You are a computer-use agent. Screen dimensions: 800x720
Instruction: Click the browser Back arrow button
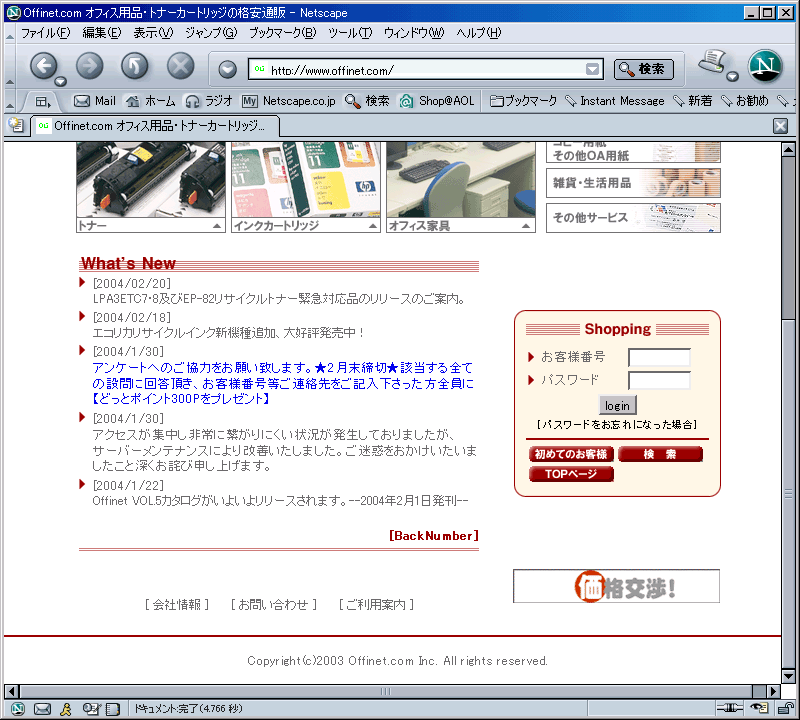tap(43, 66)
